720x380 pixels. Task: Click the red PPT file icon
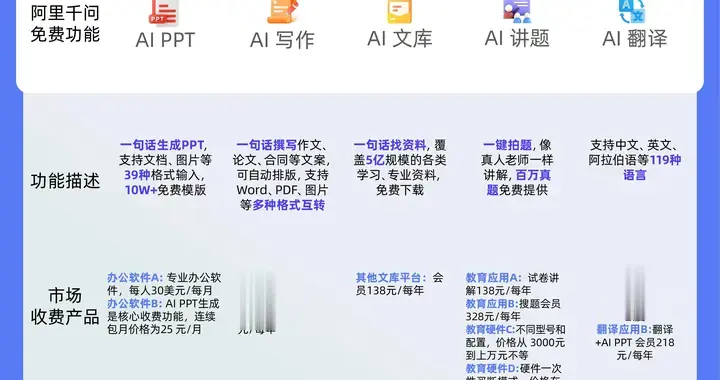pyautogui.click(x=164, y=13)
